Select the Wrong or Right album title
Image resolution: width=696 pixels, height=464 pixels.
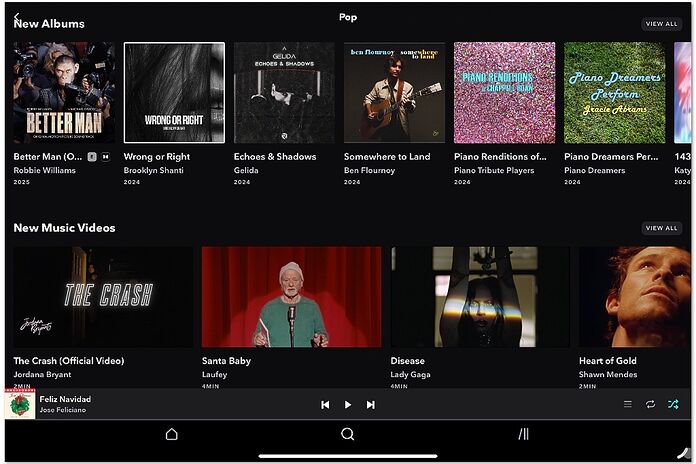click(157, 157)
